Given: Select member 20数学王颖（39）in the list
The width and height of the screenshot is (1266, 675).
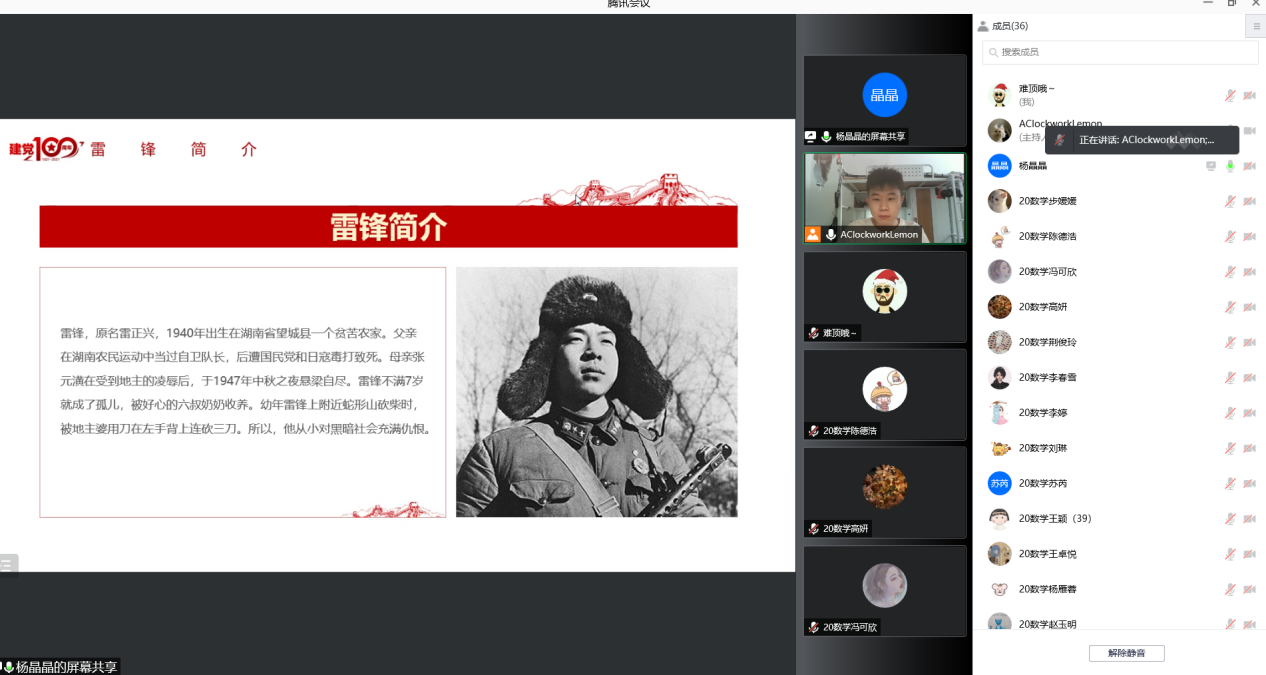Looking at the screenshot, I should point(1055,518).
